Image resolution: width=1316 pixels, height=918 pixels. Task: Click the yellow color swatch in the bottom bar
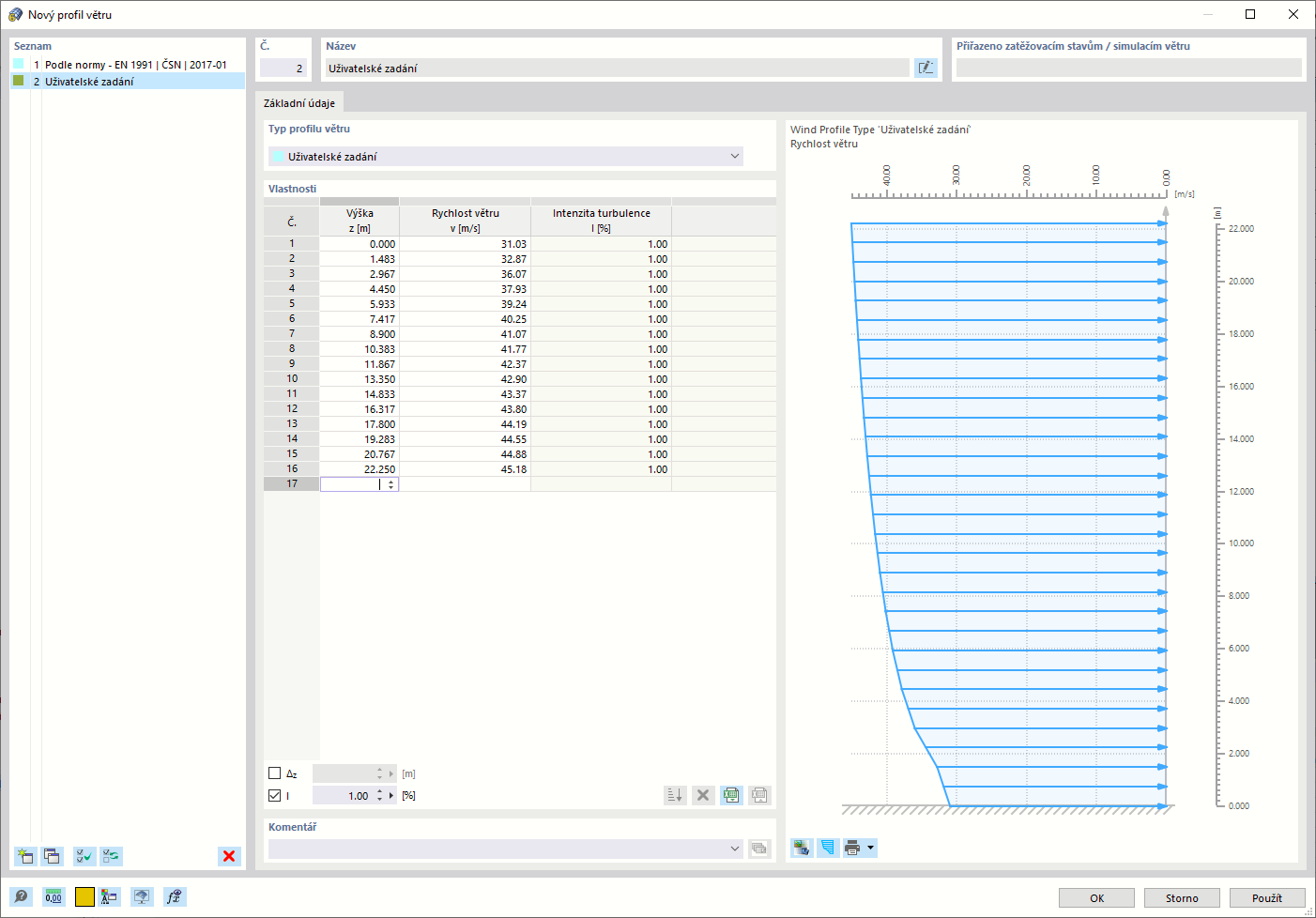pos(84,897)
